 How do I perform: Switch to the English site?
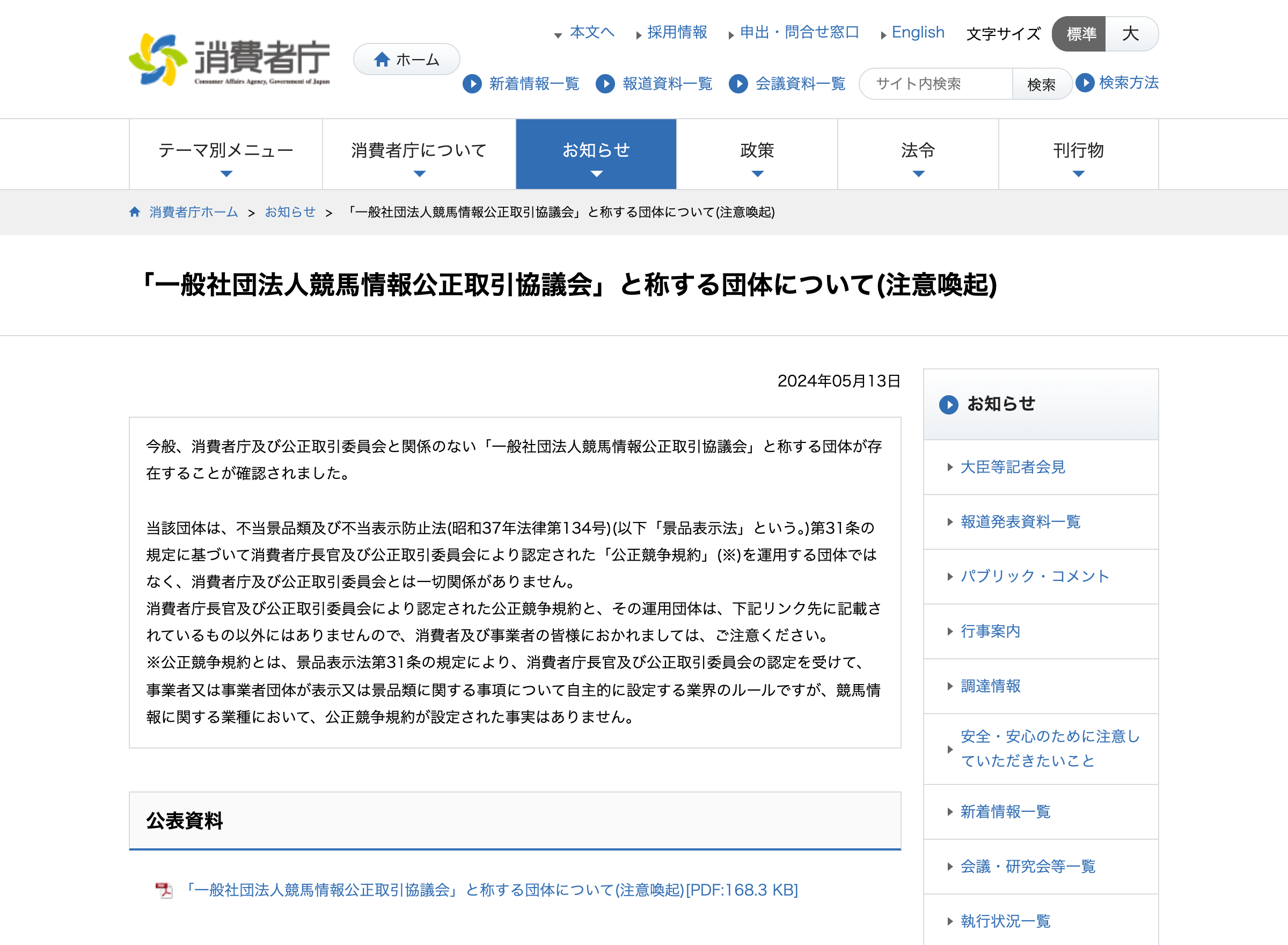tap(918, 33)
